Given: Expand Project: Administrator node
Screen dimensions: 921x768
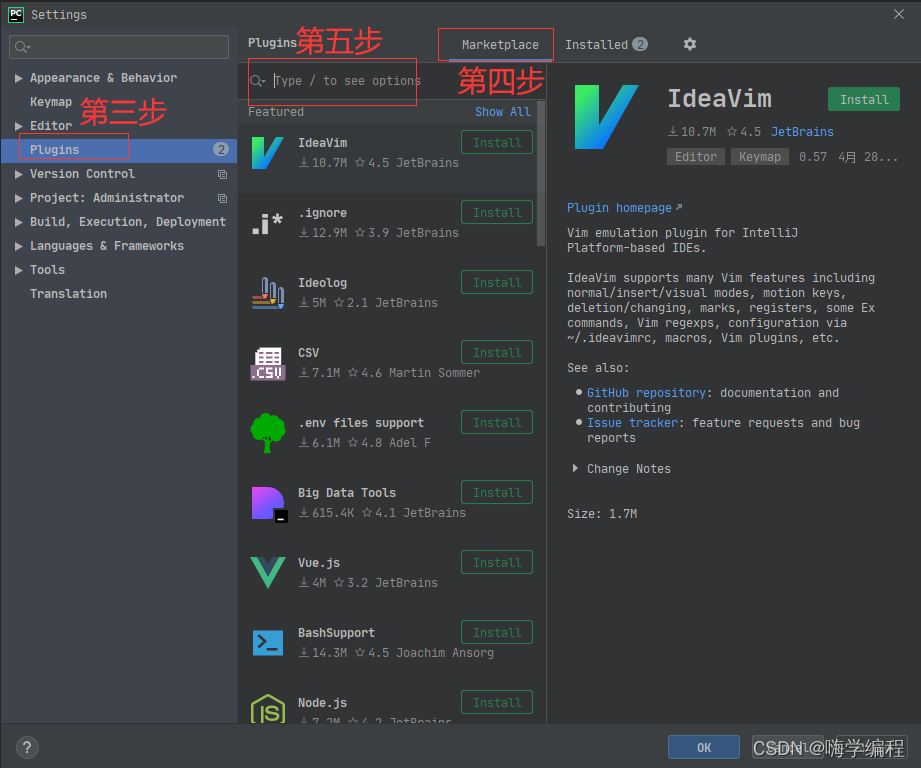Looking at the screenshot, I should click(x=19, y=198).
